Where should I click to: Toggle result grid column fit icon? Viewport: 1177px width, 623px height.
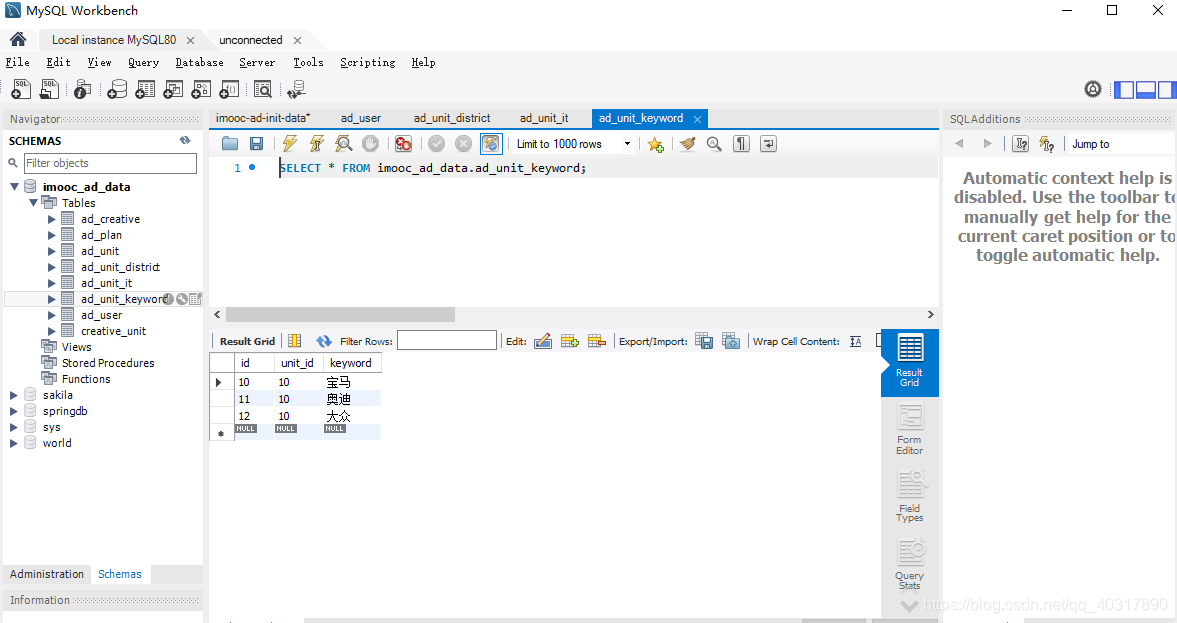coord(295,341)
